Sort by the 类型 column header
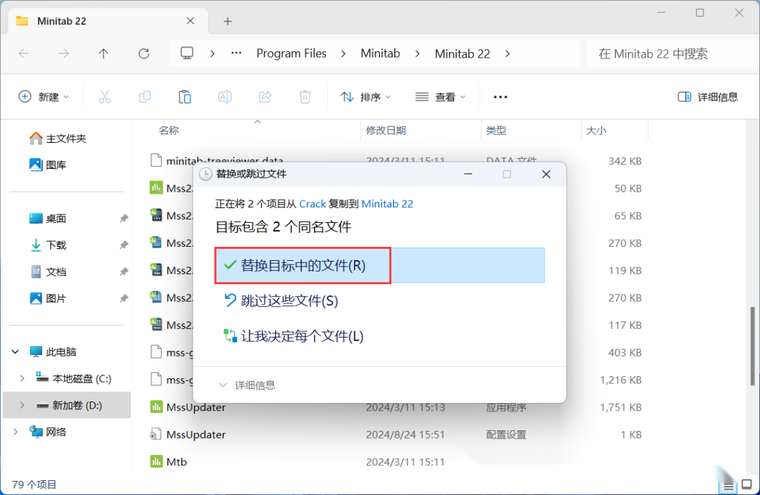 click(x=496, y=130)
